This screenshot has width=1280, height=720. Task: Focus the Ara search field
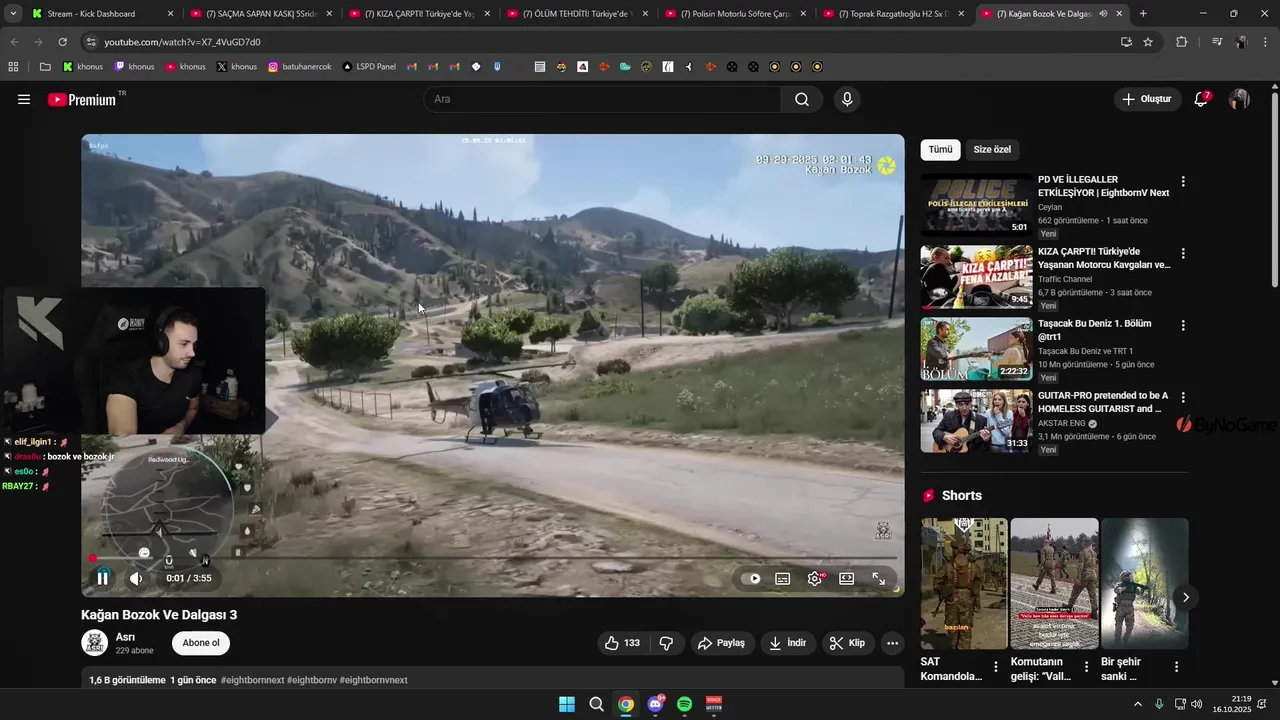click(x=603, y=99)
